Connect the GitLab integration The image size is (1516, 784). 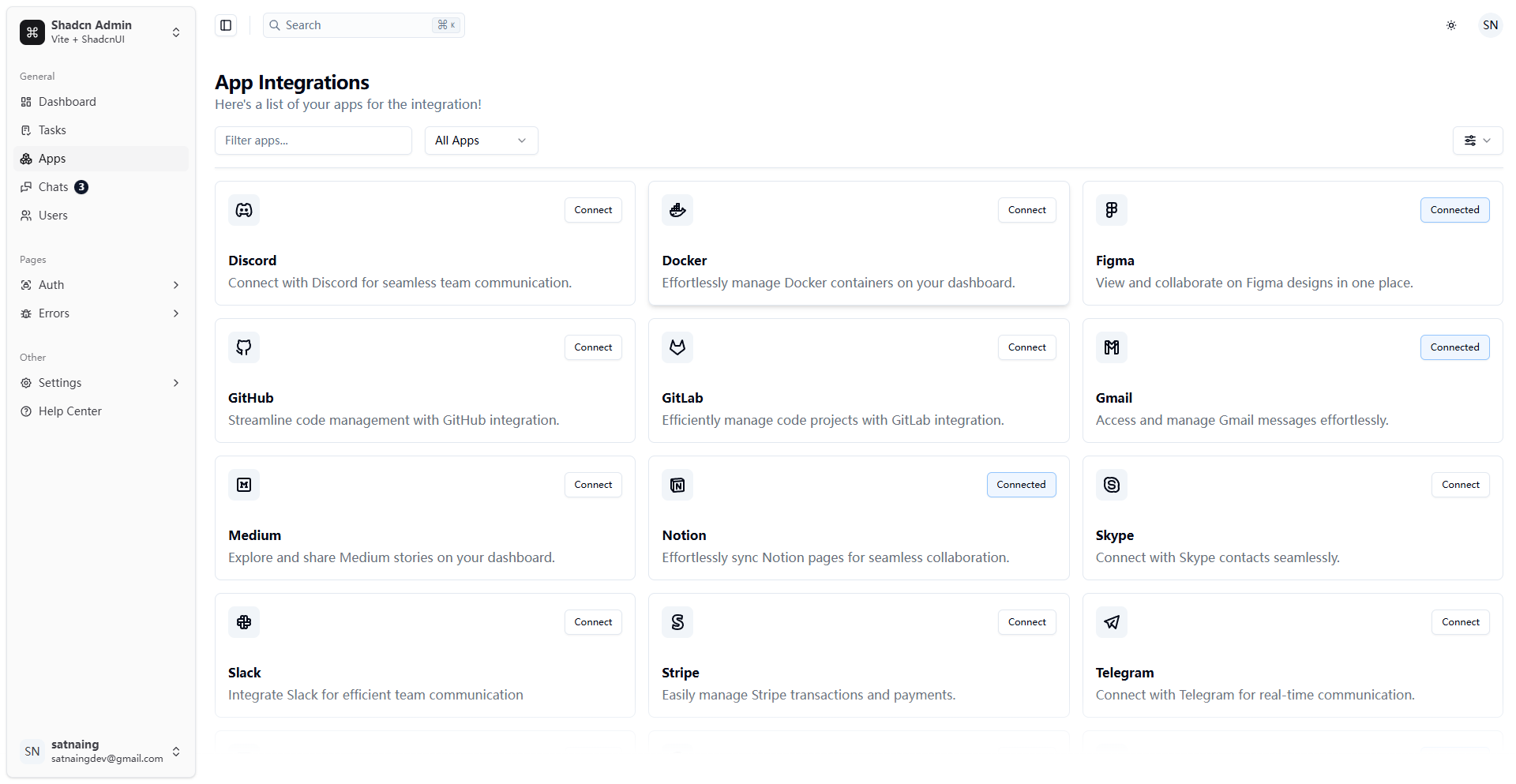pyautogui.click(x=1026, y=347)
